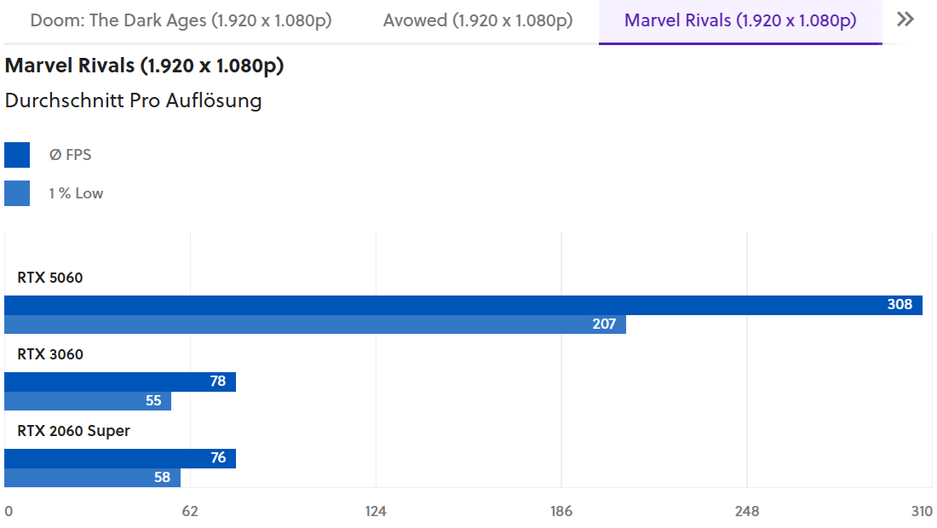The width and height of the screenshot is (937, 528).
Task: Click the RTX 5060 row label
Action: coord(50,278)
